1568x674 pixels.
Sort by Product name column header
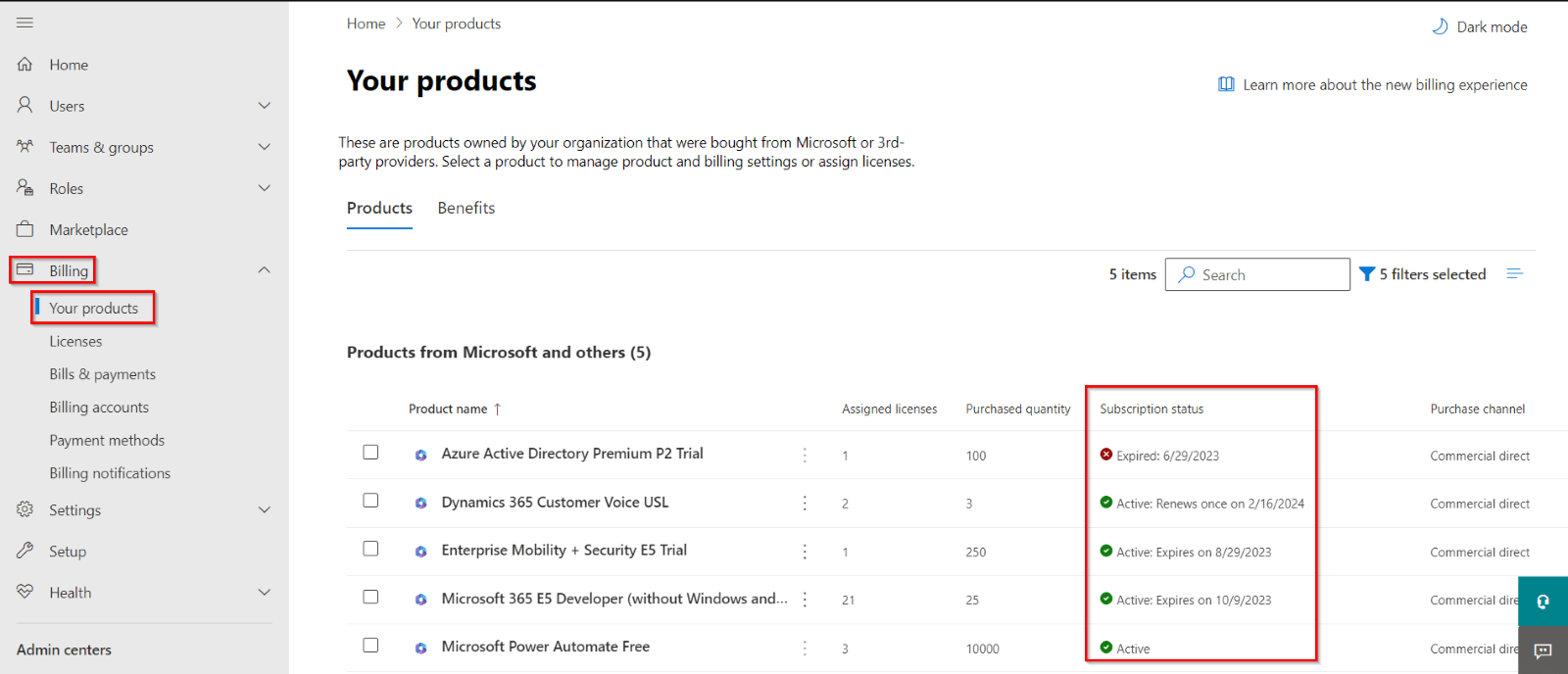[x=448, y=409]
